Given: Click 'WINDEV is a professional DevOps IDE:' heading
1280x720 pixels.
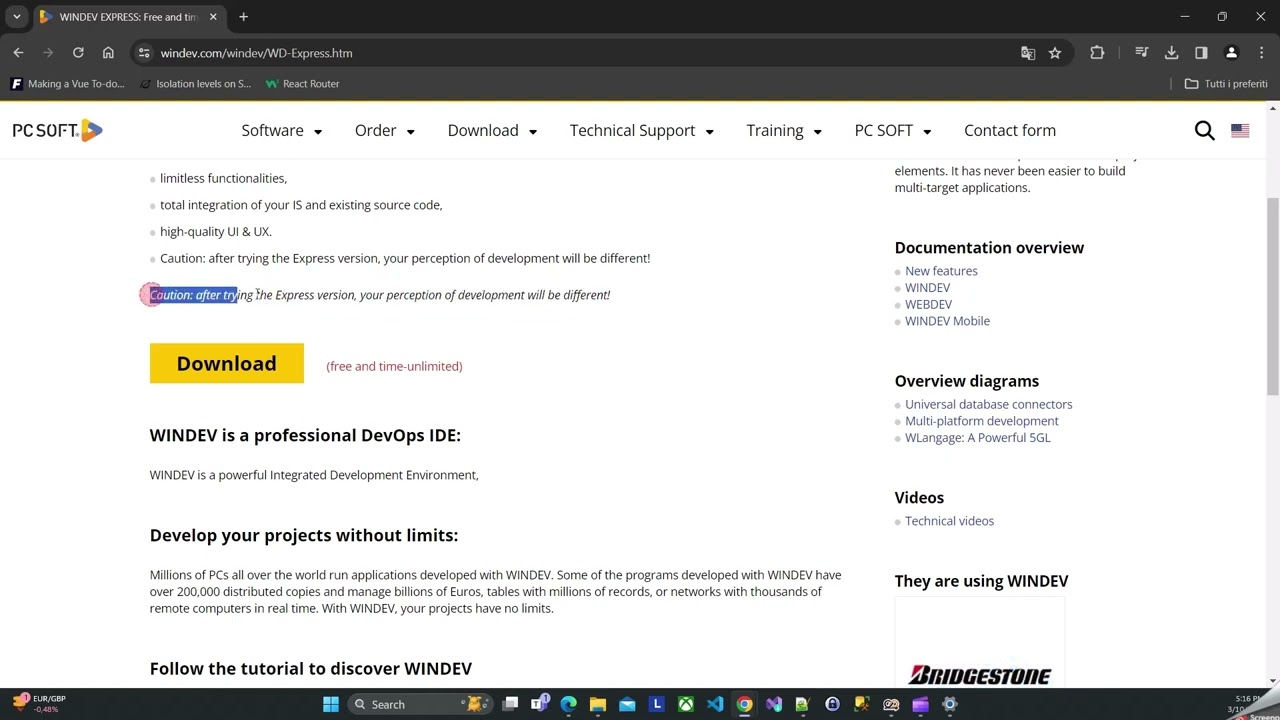Looking at the screenshot, I should [305, 435].
